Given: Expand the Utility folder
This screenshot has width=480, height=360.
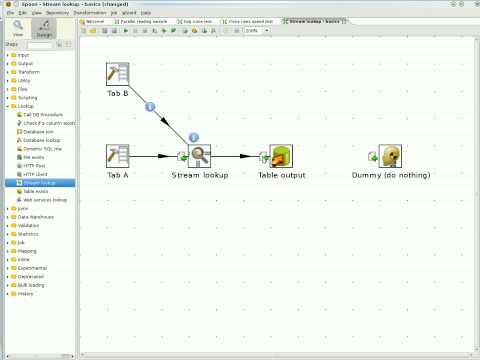Looking at the screenshot, I should click(x=7, y=81).
